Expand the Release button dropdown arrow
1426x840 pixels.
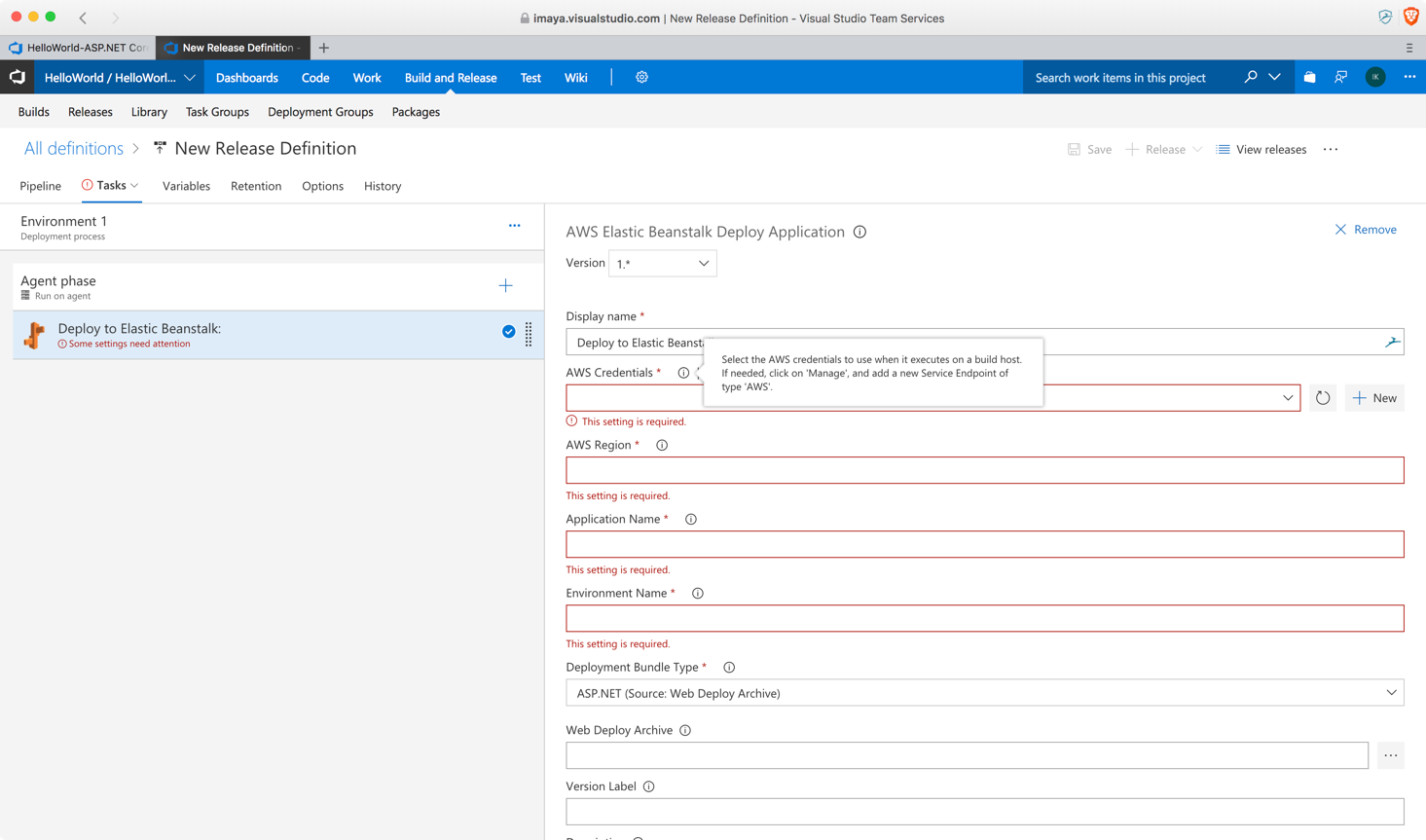(1197, 149)
